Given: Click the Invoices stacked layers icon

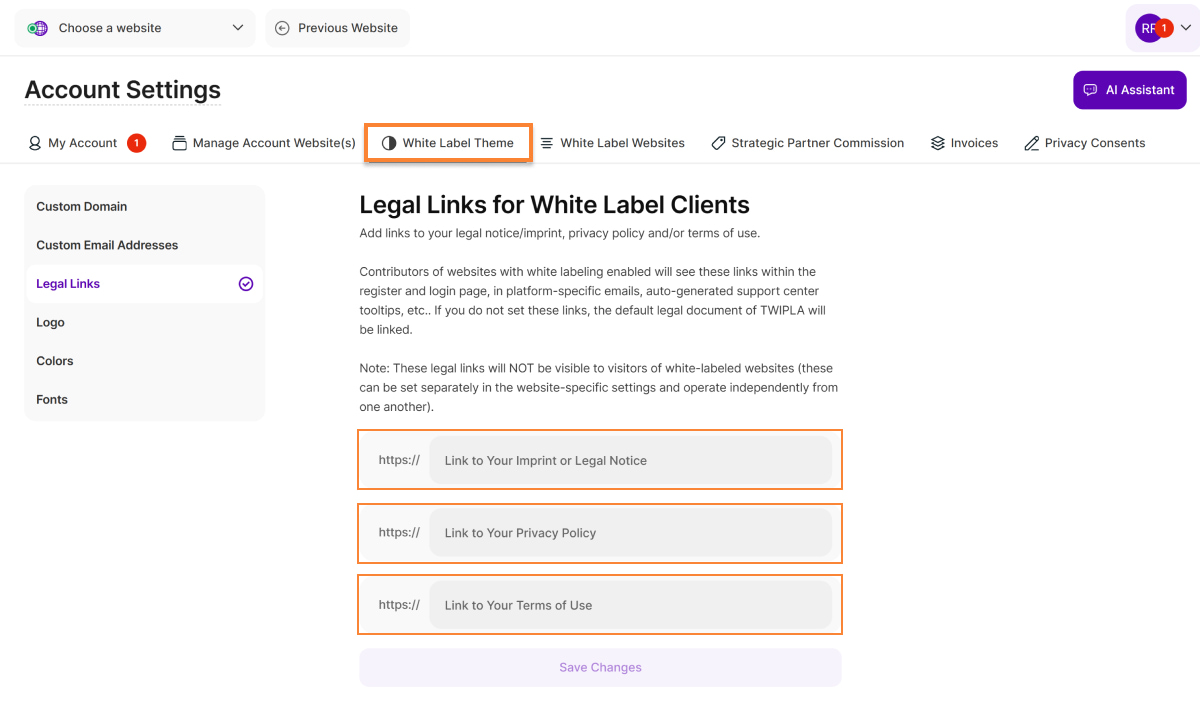Looking at the screenshot, I should click(937, 143).
